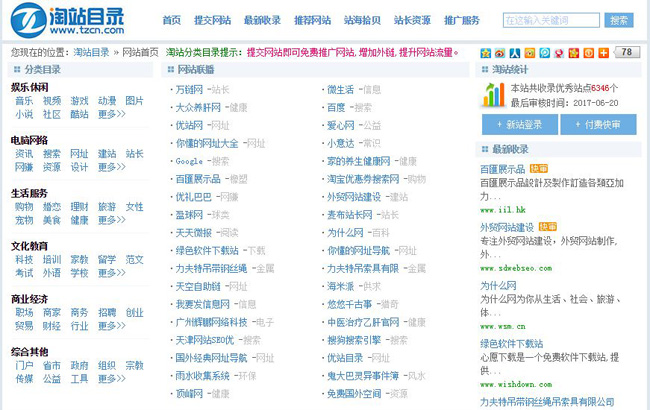Share the page via Sina Weibo icon
The width and height of the screenshot is (650, 410).
499,52
